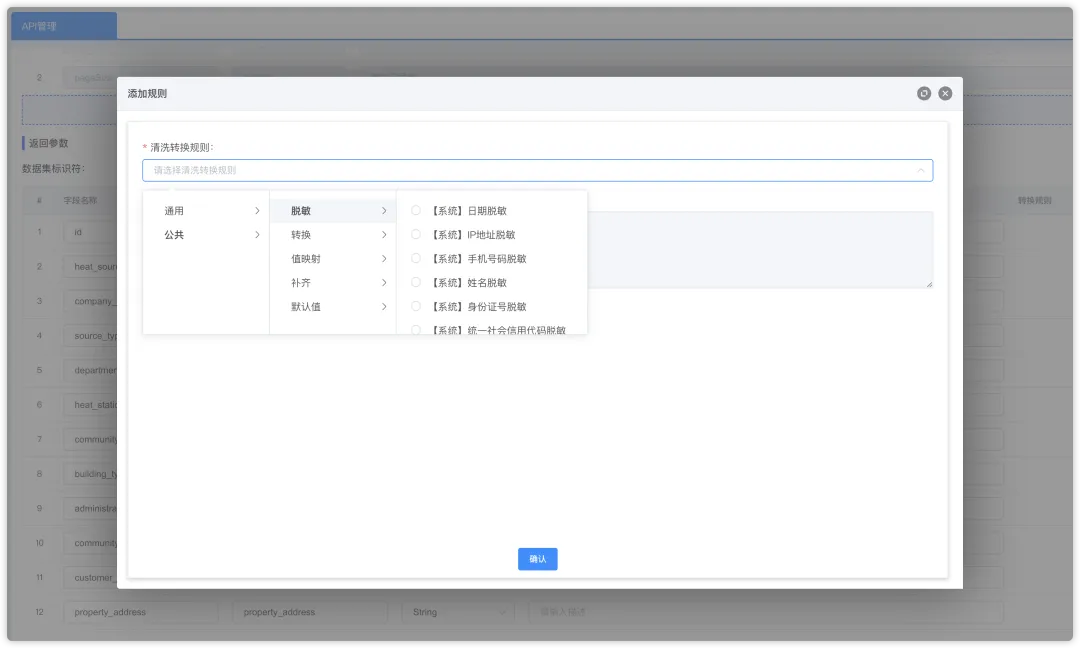Click the blue 确认 button
1080x648 pixels.
tap(537, 559)
